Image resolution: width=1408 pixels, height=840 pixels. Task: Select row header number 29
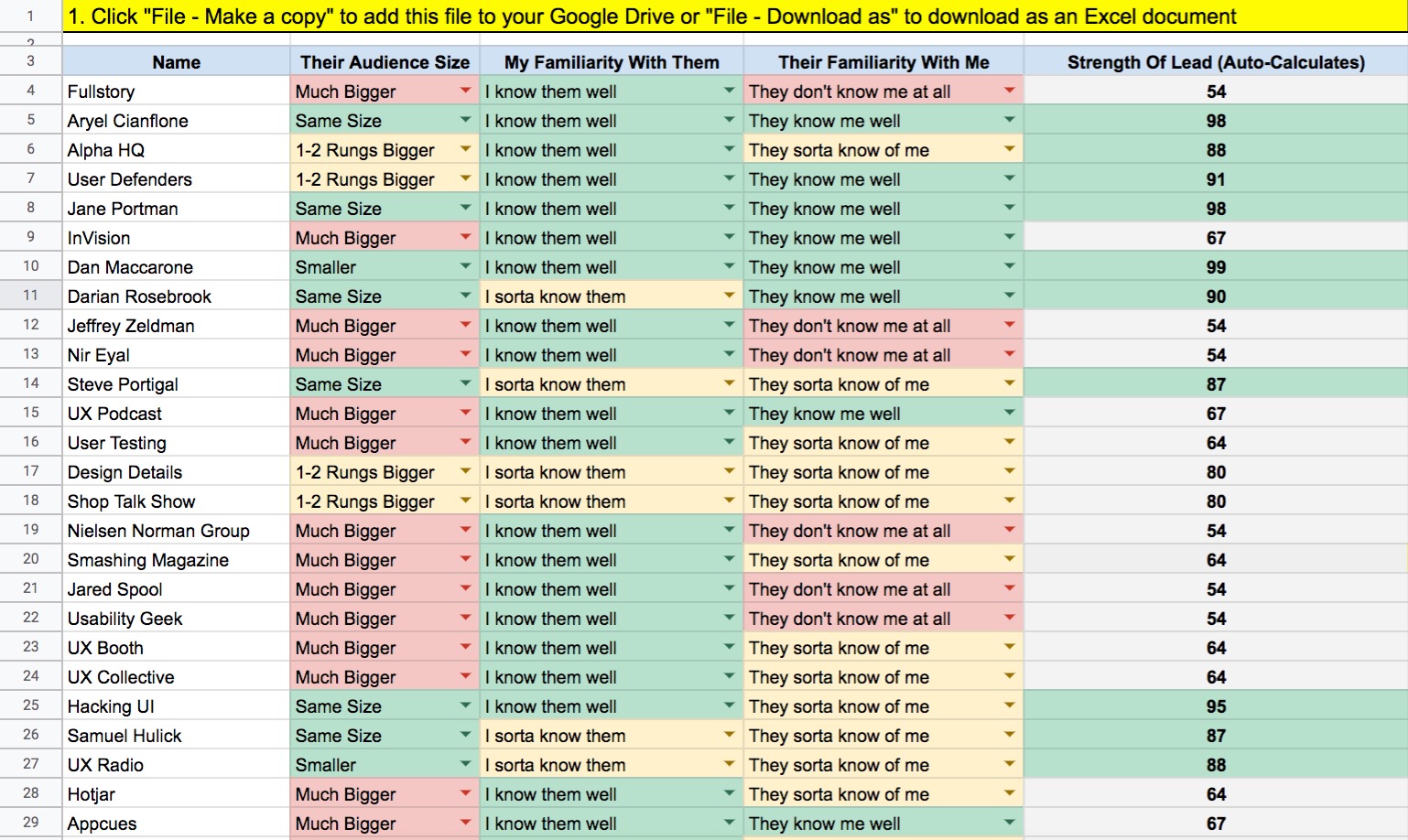[x=30, y=823]
